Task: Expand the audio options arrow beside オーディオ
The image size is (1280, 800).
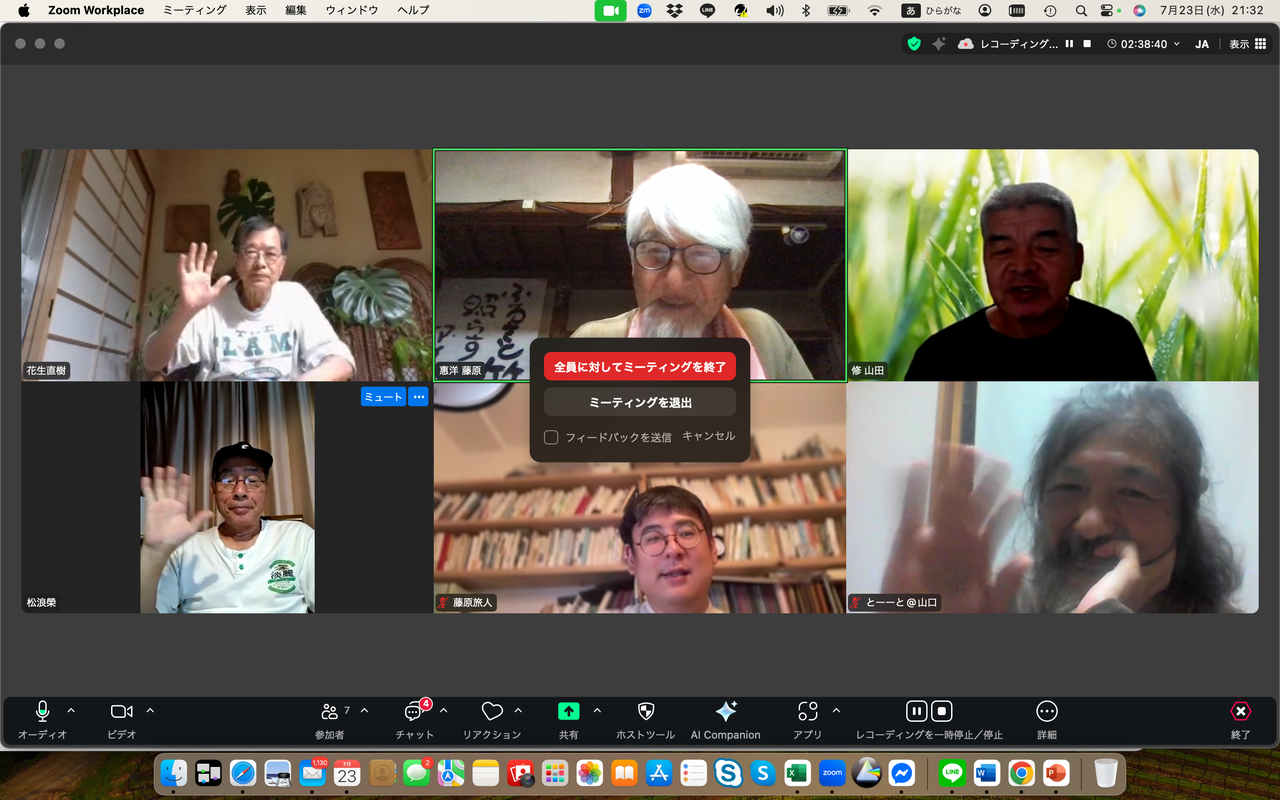Action: click(71, 711)
